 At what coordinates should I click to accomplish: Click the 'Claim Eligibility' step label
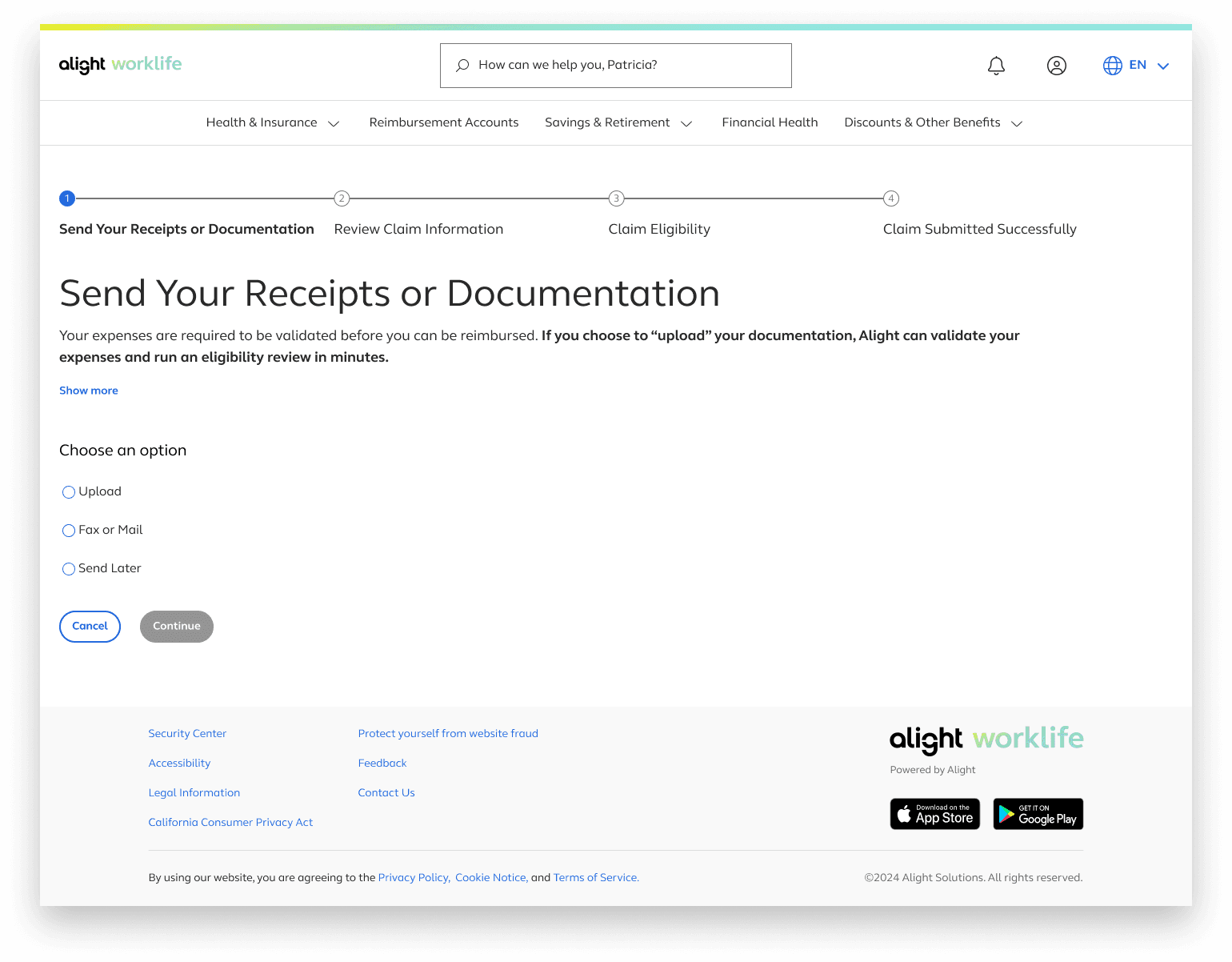[659, 229]
